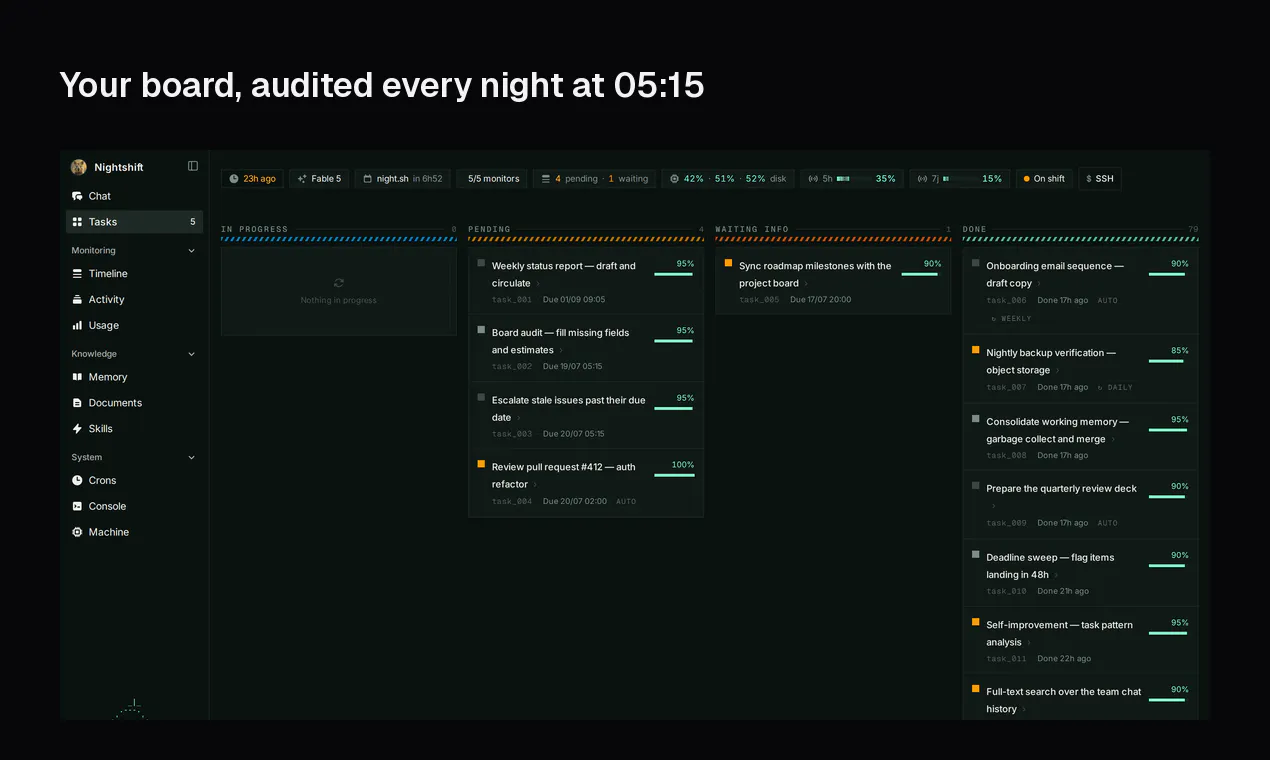Collapse the System section chevron
This screenshot has width=1270, height=760.
(192, 457)
